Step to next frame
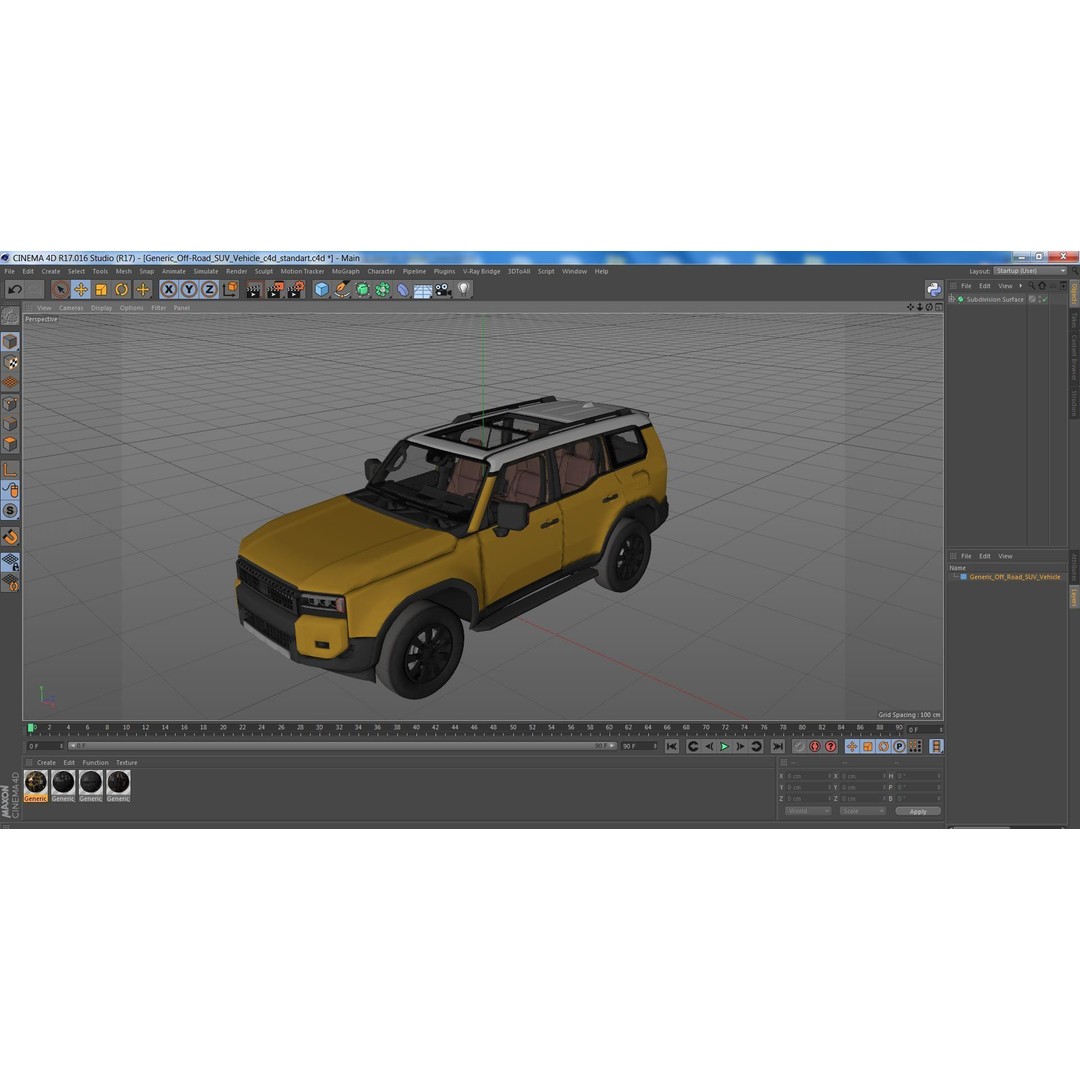 740,747
